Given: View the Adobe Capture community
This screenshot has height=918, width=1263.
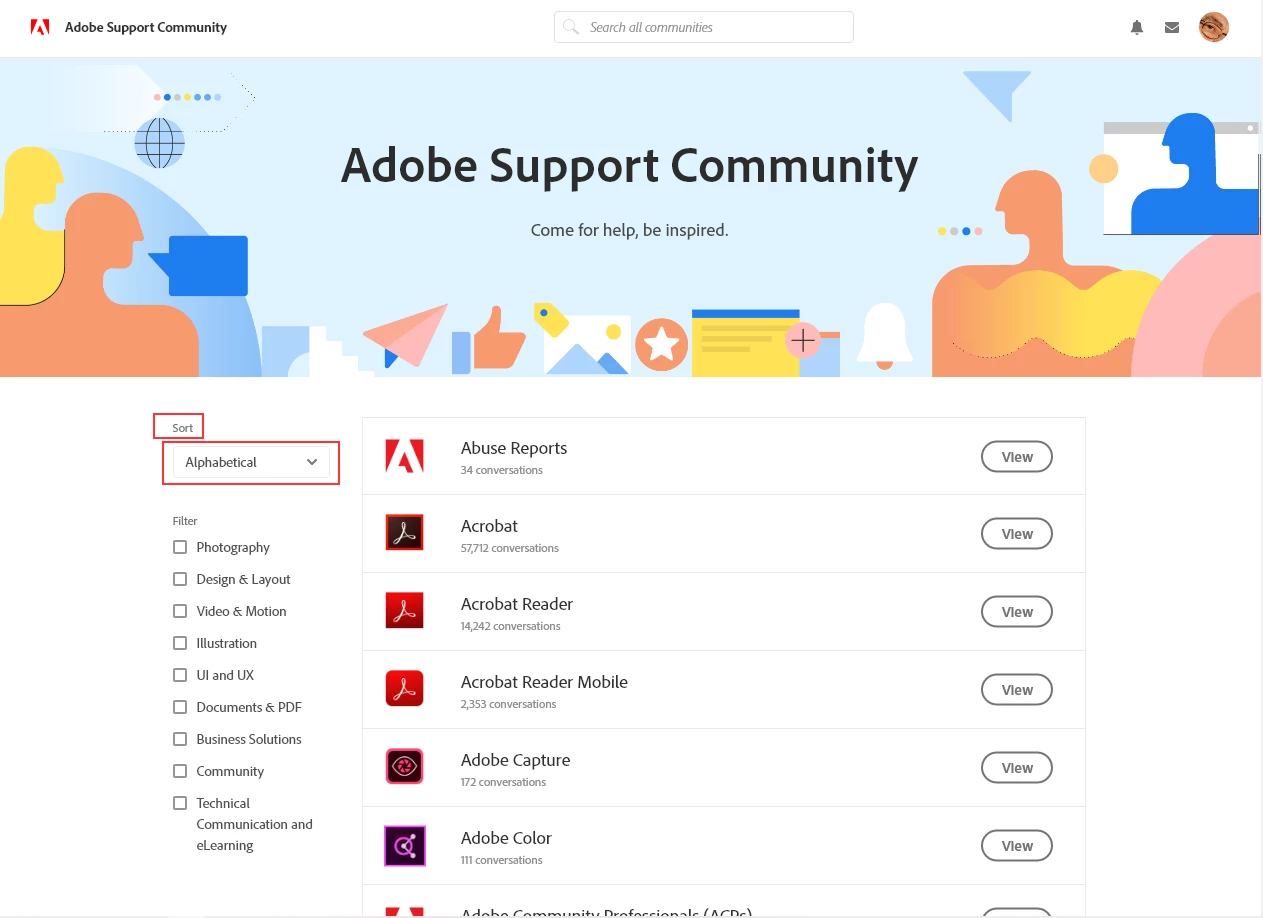Looking at the screenshot, I should tap(1017, 768).
